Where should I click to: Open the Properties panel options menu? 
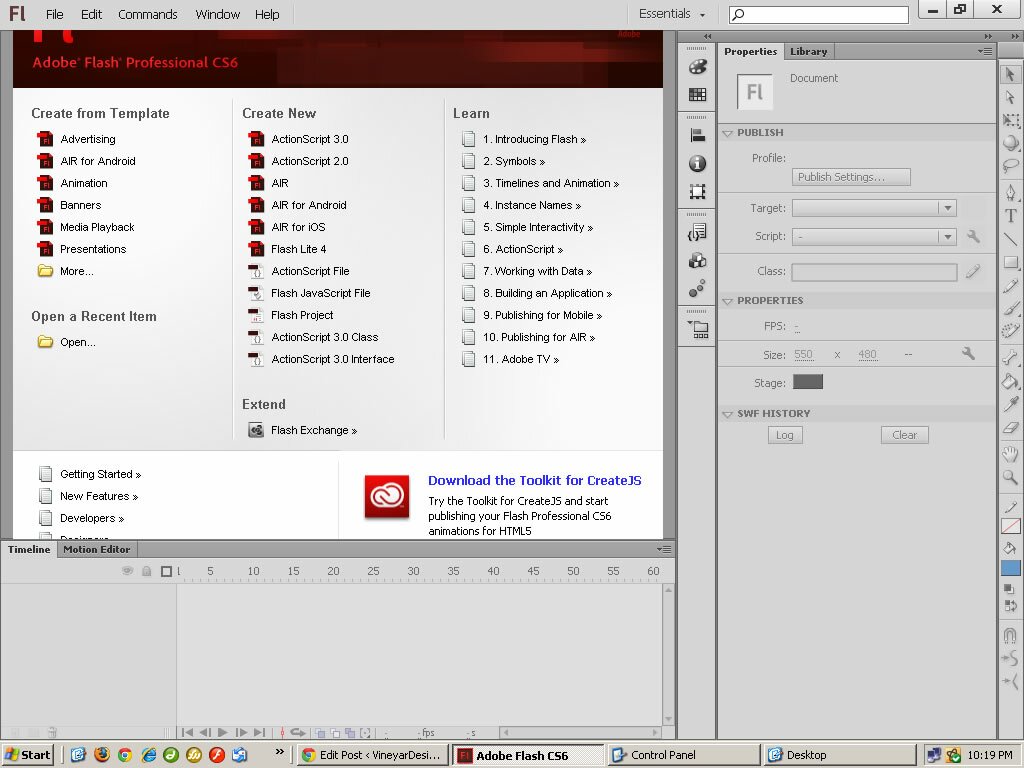[985, 51]
